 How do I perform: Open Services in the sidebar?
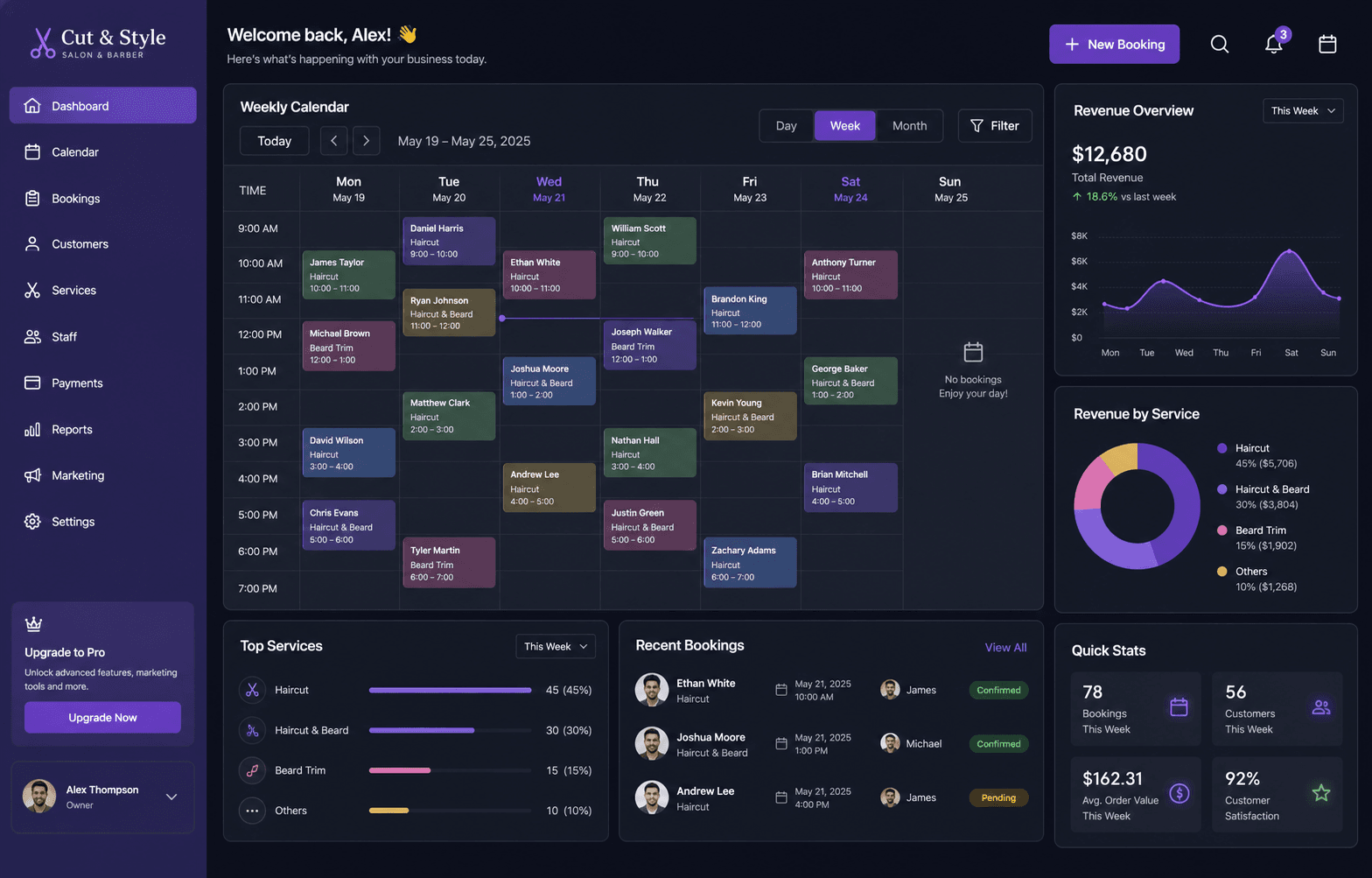(102, 290)
